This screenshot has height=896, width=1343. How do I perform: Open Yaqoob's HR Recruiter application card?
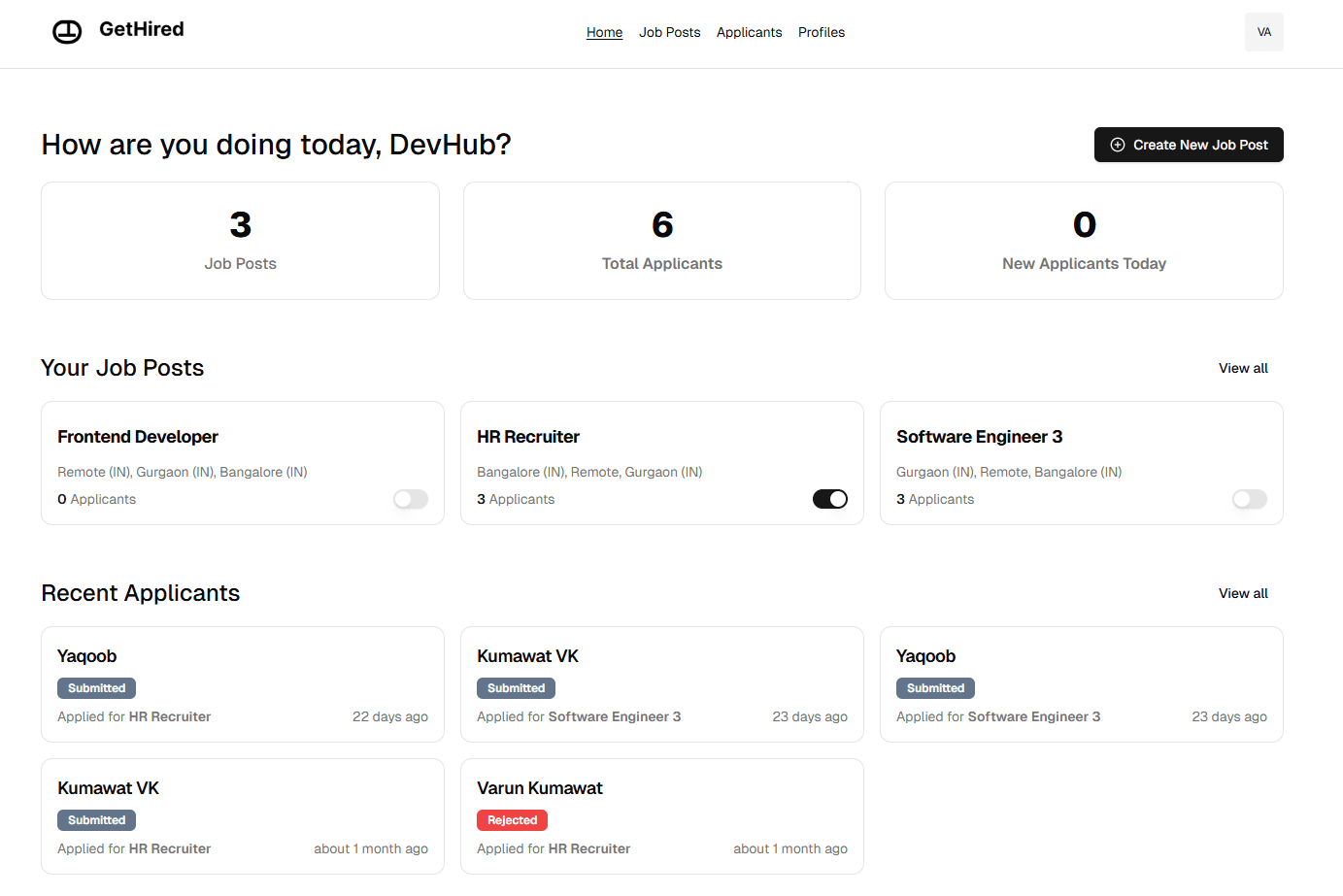click(x=243, y=684)
